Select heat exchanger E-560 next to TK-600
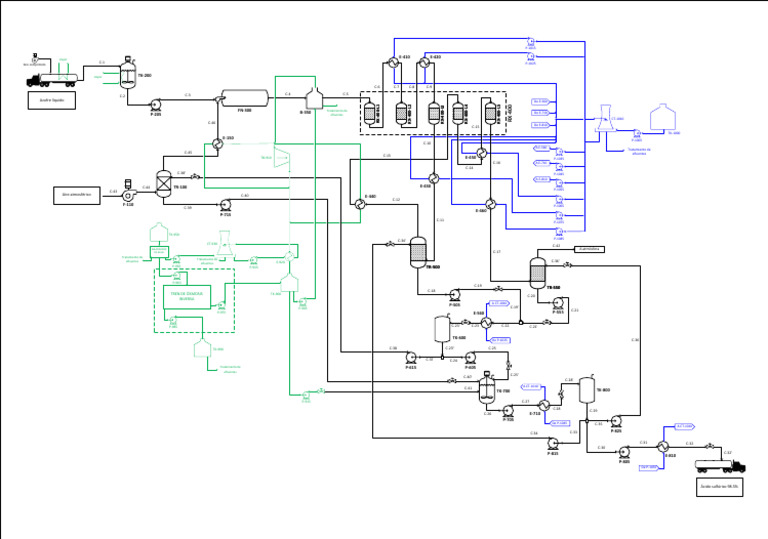 (x=486, y=323)
